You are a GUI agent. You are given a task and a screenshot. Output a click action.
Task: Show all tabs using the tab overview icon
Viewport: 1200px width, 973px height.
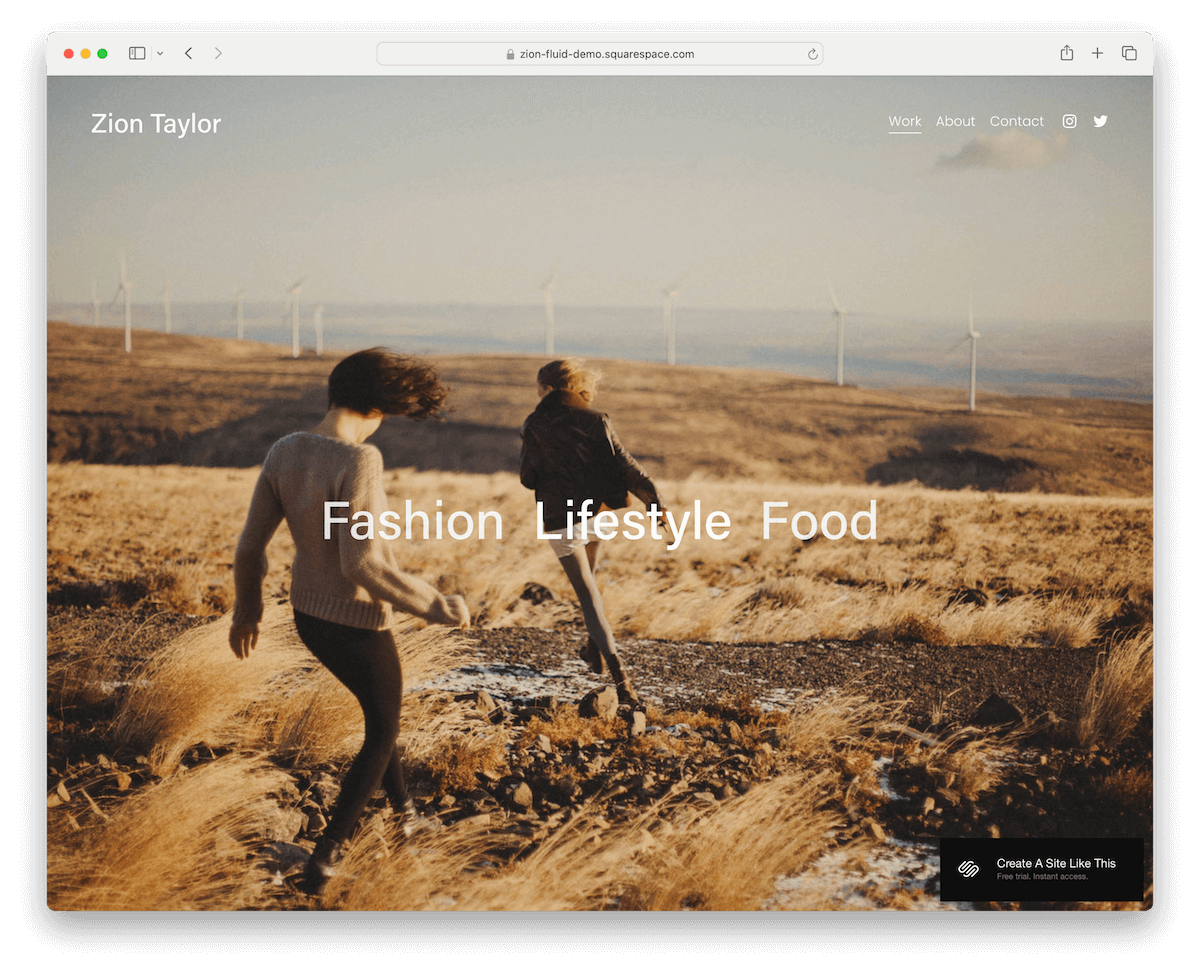[x=1129, y=53]
